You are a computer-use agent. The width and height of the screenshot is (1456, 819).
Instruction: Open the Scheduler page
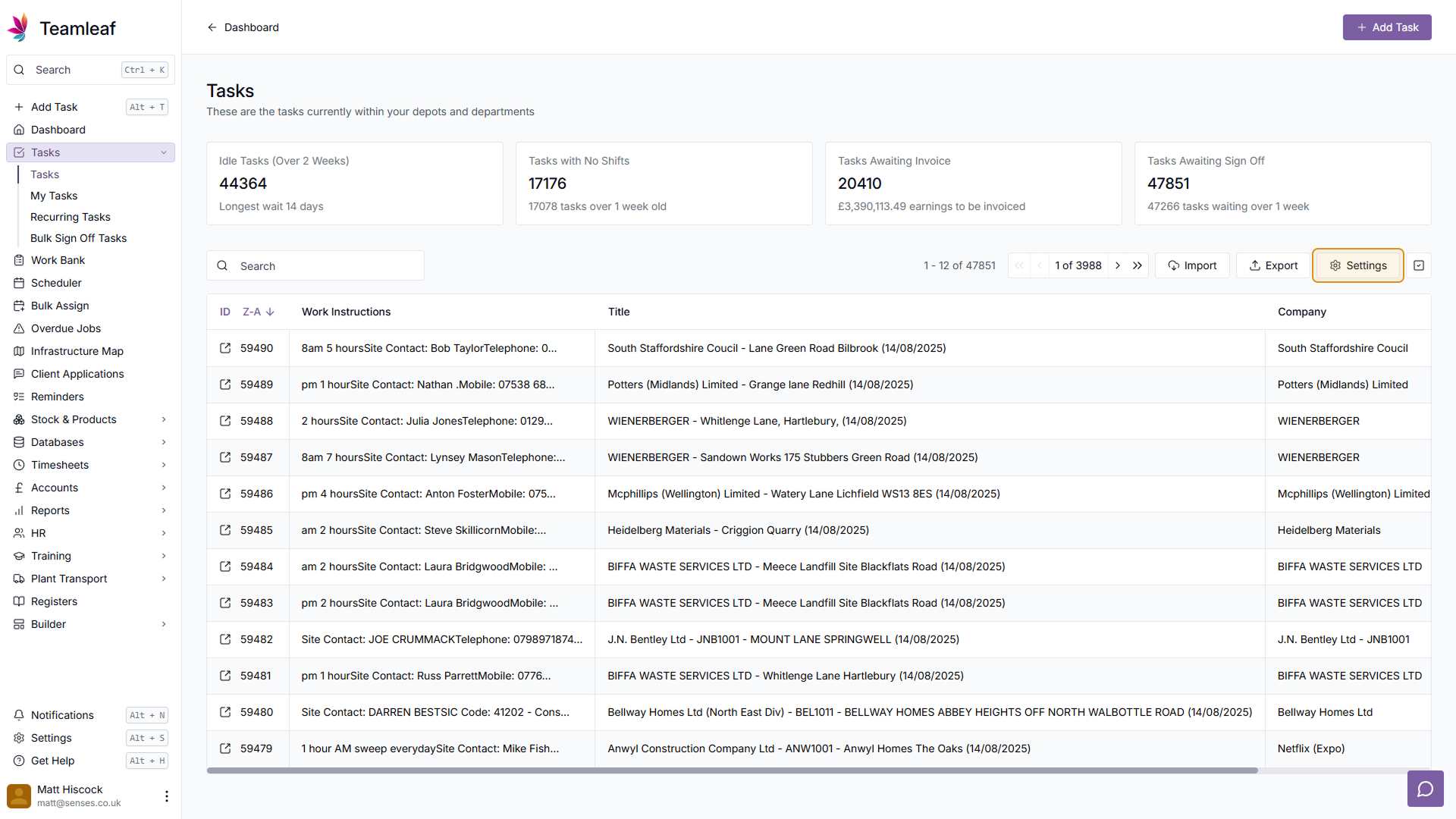point(90,283)
